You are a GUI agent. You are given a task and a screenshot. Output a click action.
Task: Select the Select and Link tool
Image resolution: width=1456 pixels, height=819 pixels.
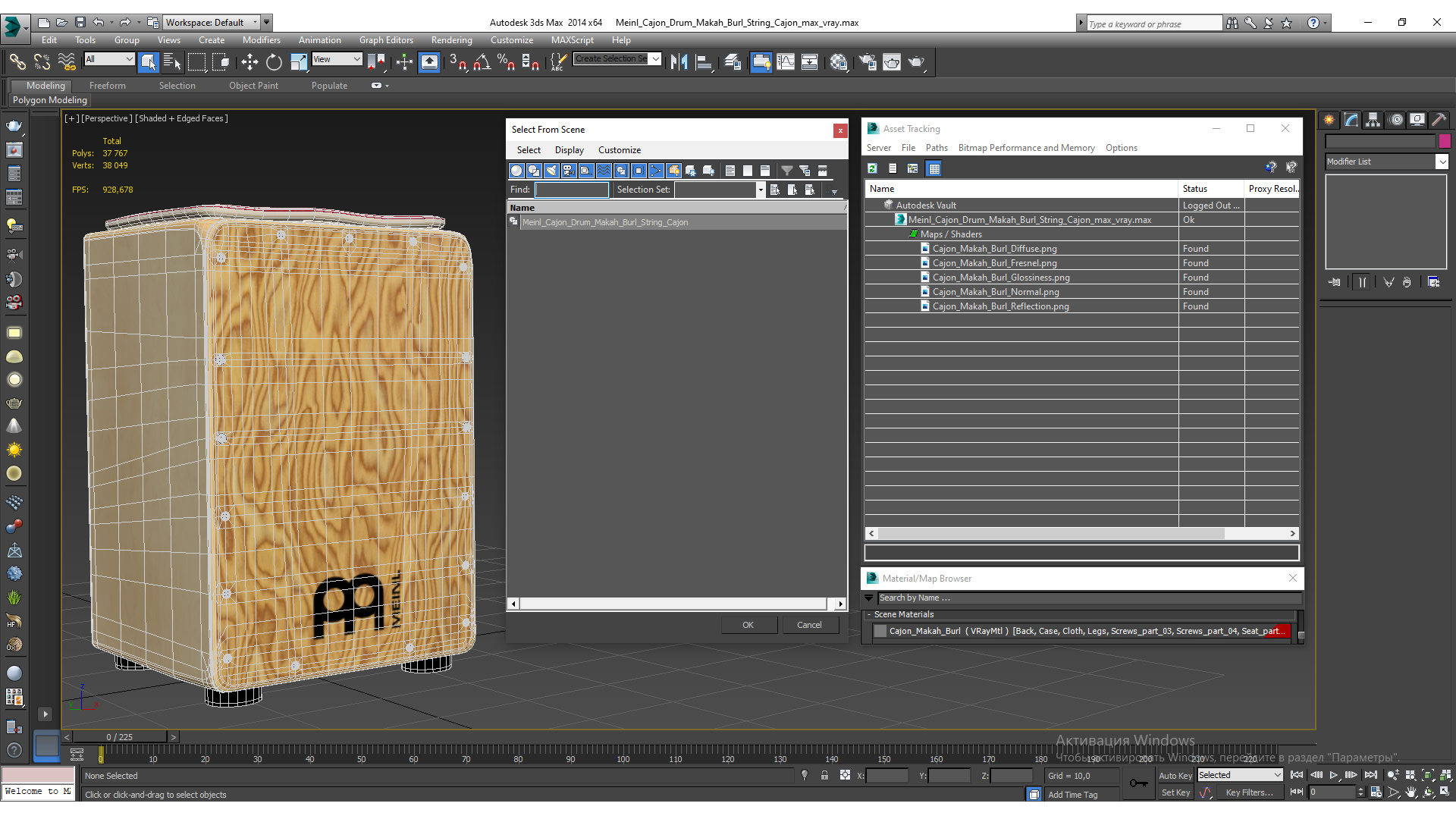[17, 62]
